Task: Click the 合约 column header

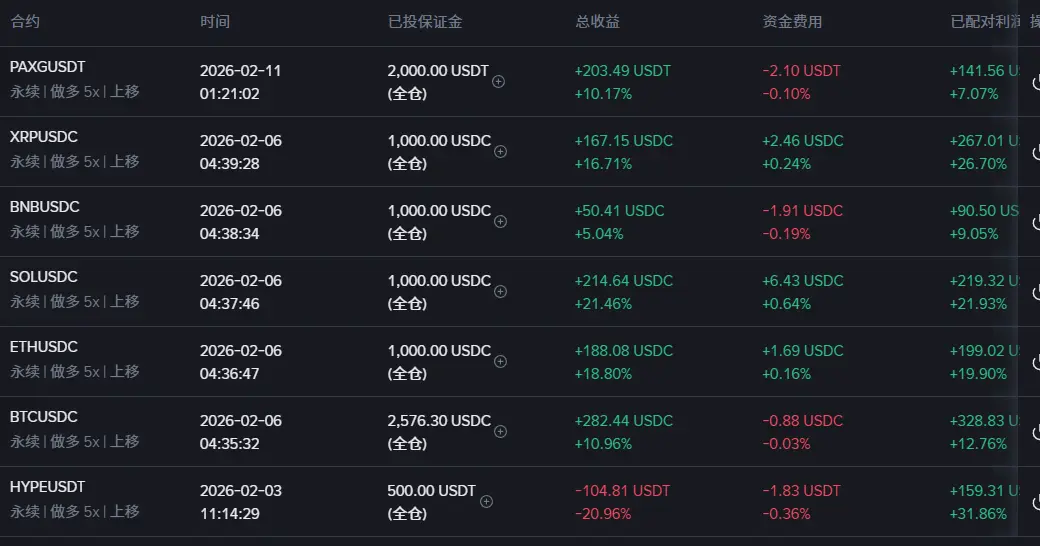Action: pos(25,21)
